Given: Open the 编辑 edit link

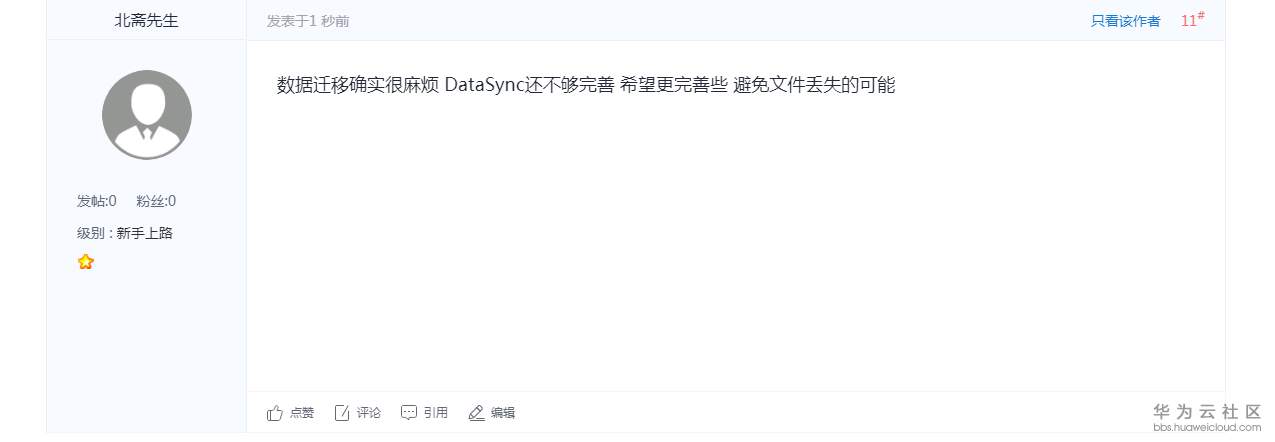Looking at the screenshot, I should tap(503, 413).
